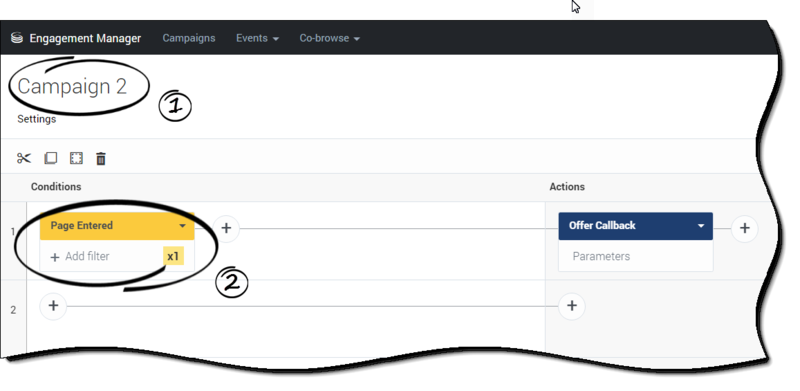The image size is (800, 391).
Task: Copy selection with the copy icon
Action: tap(51, 158)
